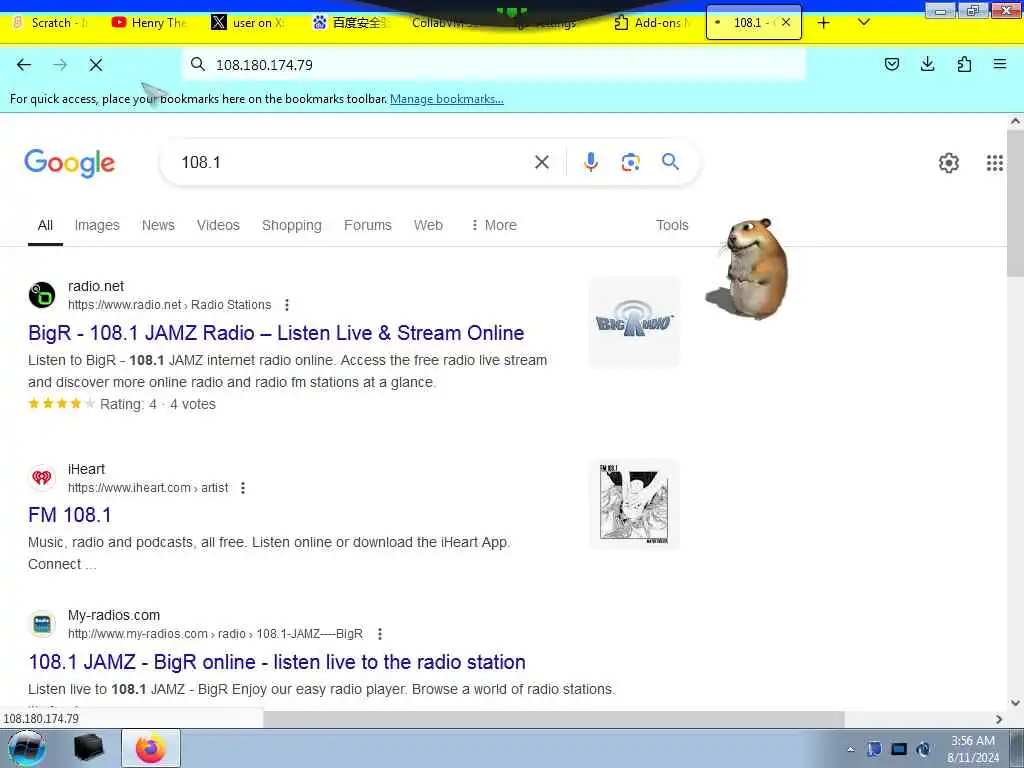Screen dimensions: 1024x768
Task: Open the Firefox downloads panel
Action: [x=927, y=64]
